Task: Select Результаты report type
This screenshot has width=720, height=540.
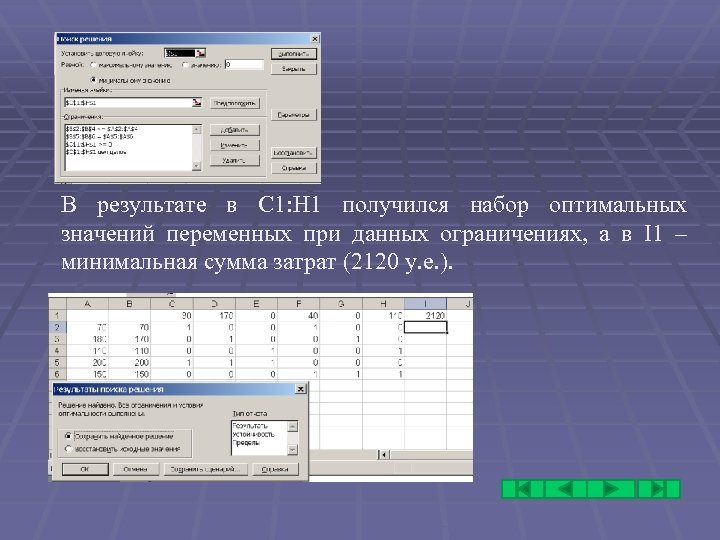Action: (250, 426)
